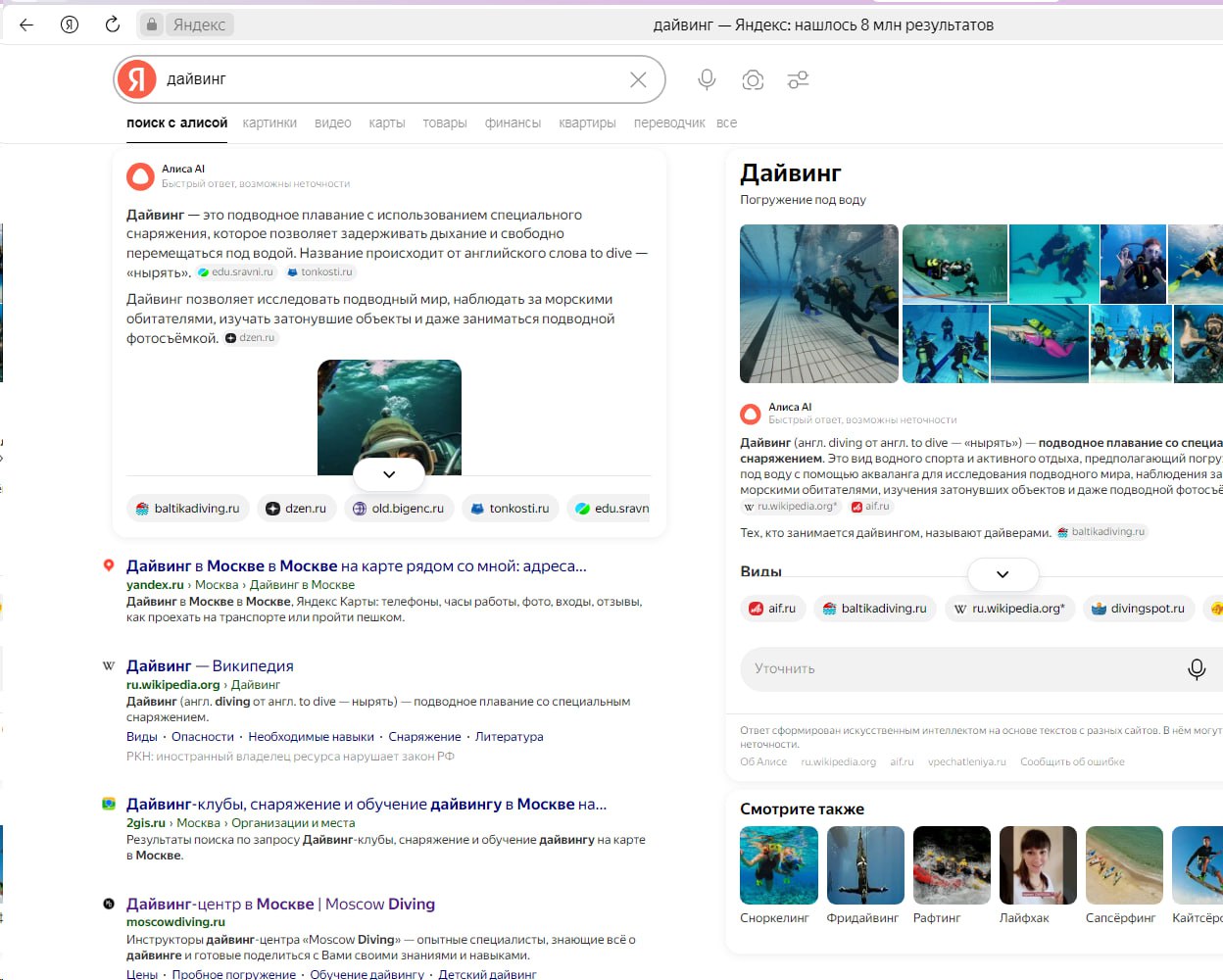Click the Сообщить об ошибке link
The image size is (1223, 980).
(1072, 761)
